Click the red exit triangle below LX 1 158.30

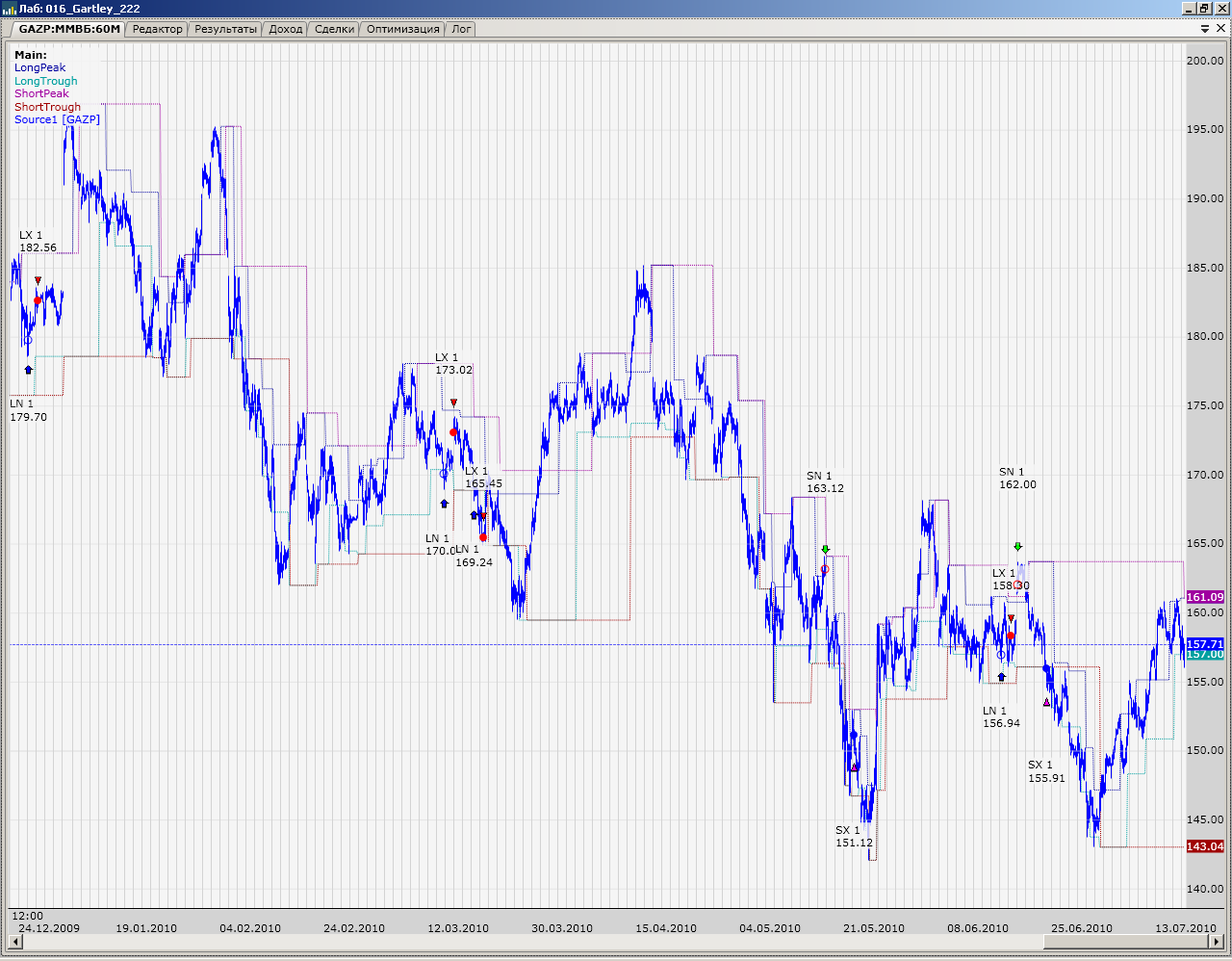click(1011, 618)
